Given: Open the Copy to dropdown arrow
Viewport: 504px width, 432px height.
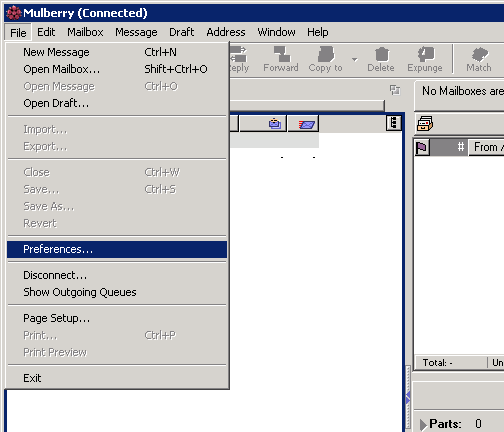Looking at the screenshot, I should (x=355, y=59).
